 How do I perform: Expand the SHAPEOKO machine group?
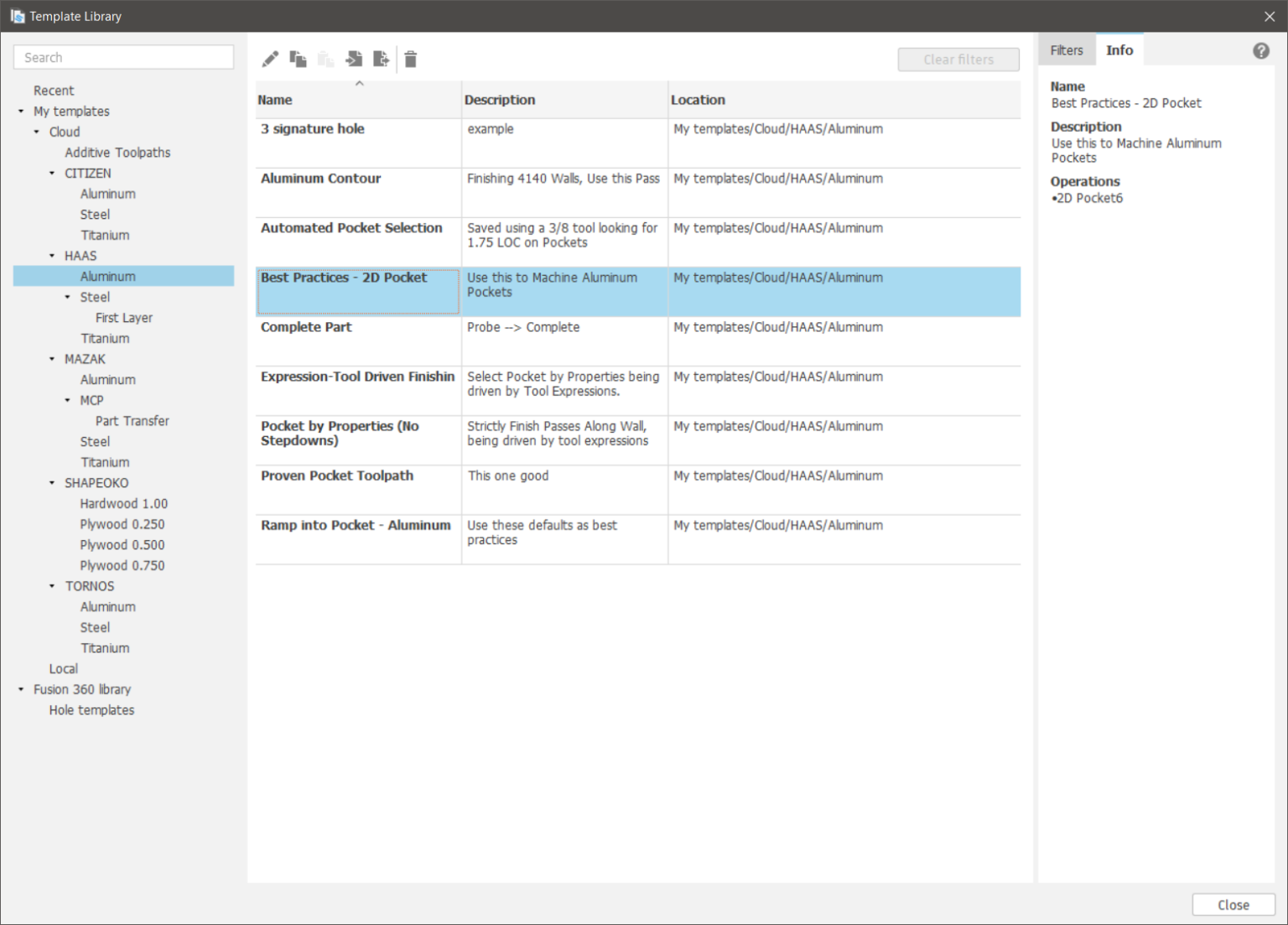tap(50, 482)
